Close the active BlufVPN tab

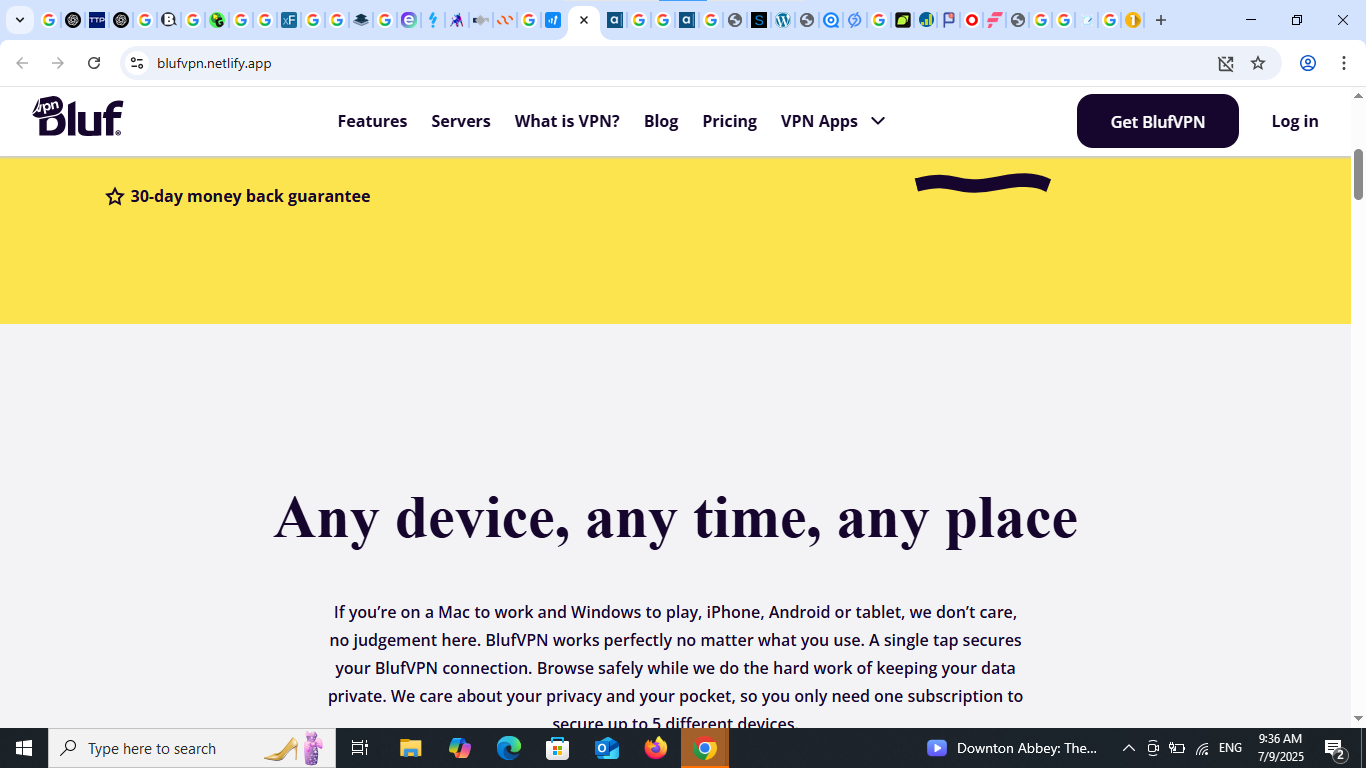point(584,20)
